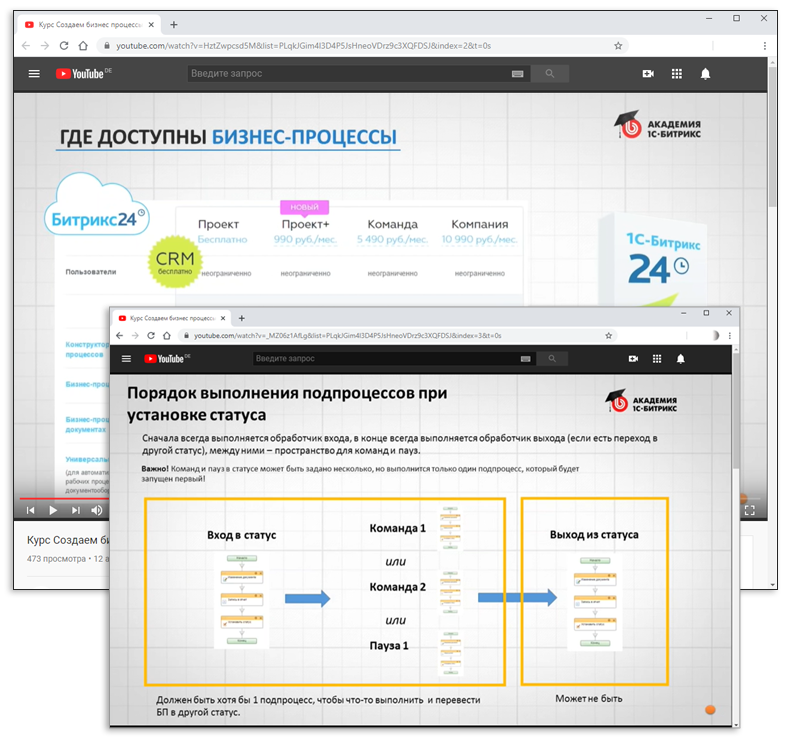Viewport: 800px width, 750px height.
Task: Click address bar URL in front browser window
Action: [x=347, y=335]
